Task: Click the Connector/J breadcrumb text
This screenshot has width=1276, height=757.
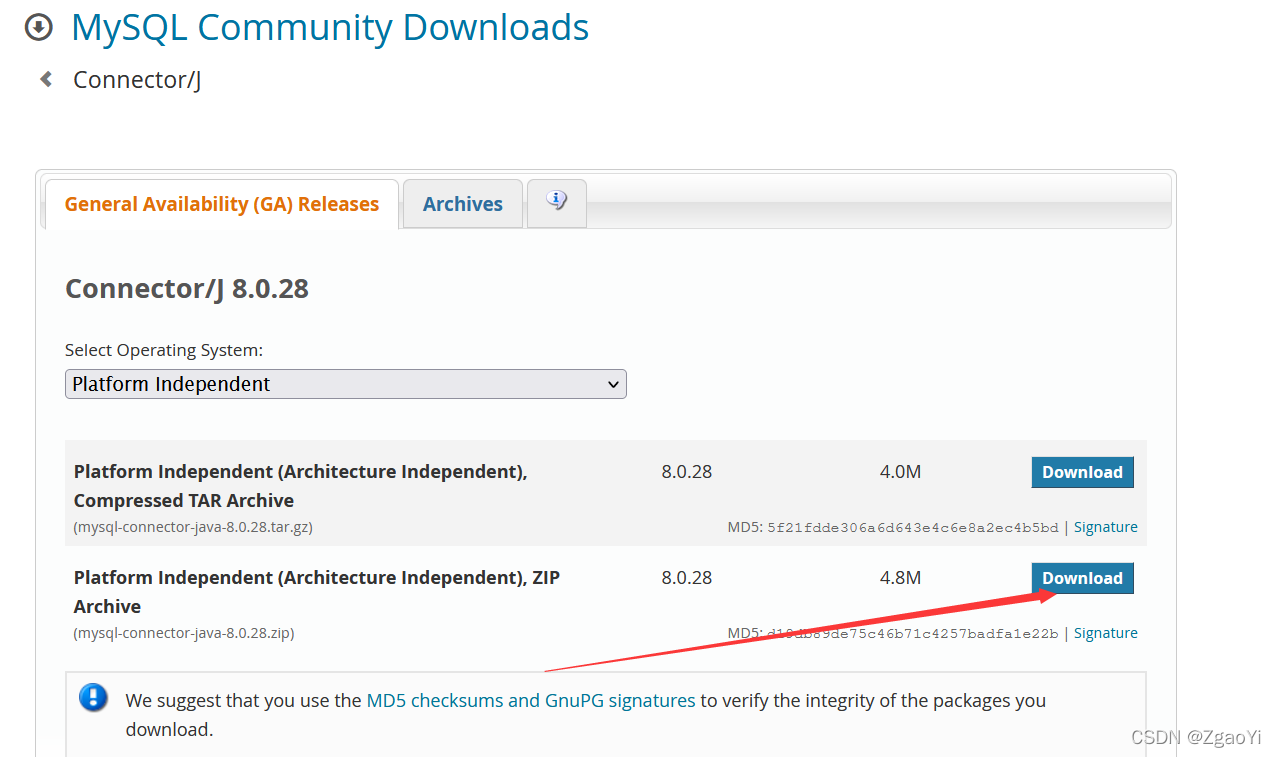Action: click(x=137, y=80)
